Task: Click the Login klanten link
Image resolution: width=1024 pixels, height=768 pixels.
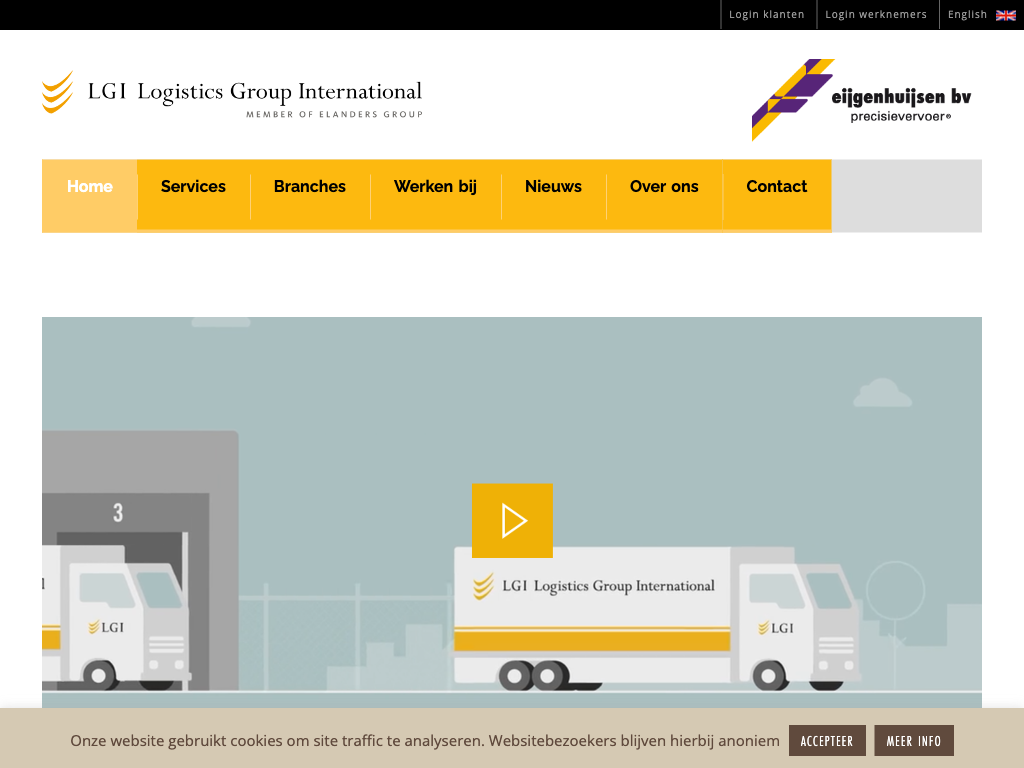Action: [x=766, y=15]
